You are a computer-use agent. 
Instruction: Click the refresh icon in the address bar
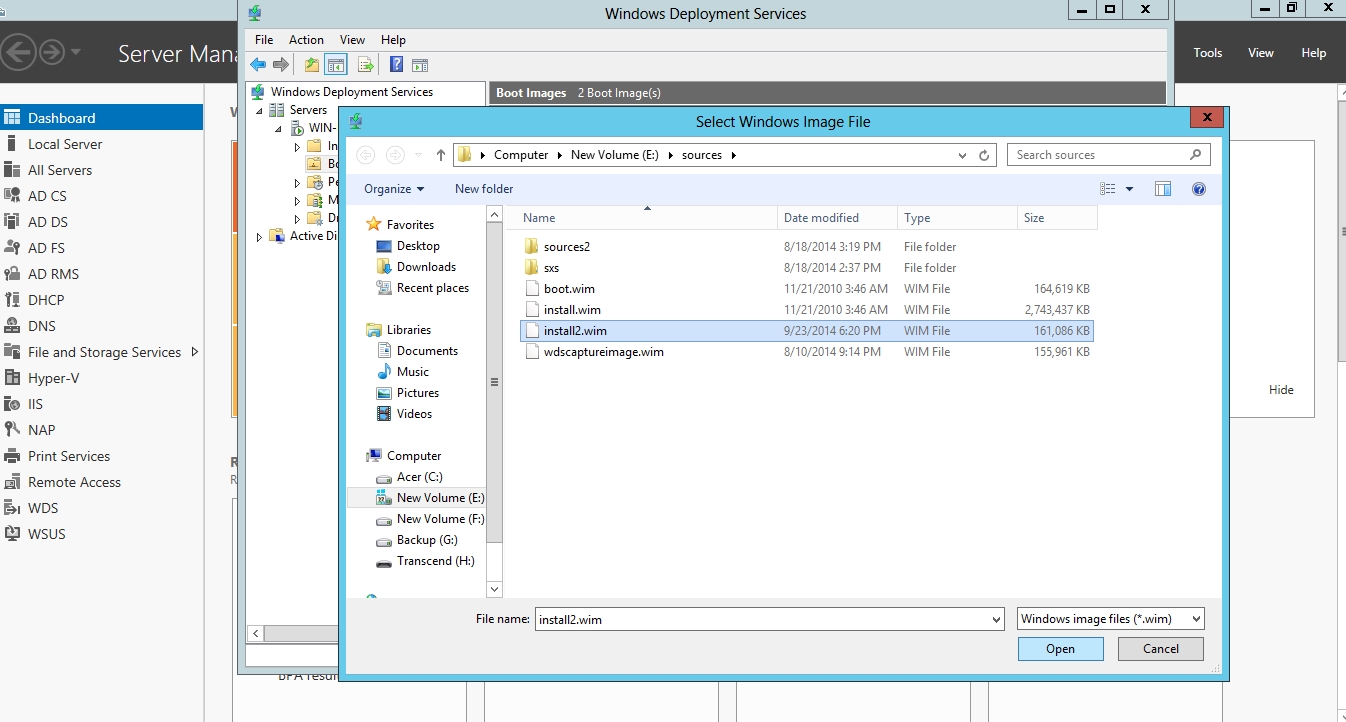click(x=984, y=155)
